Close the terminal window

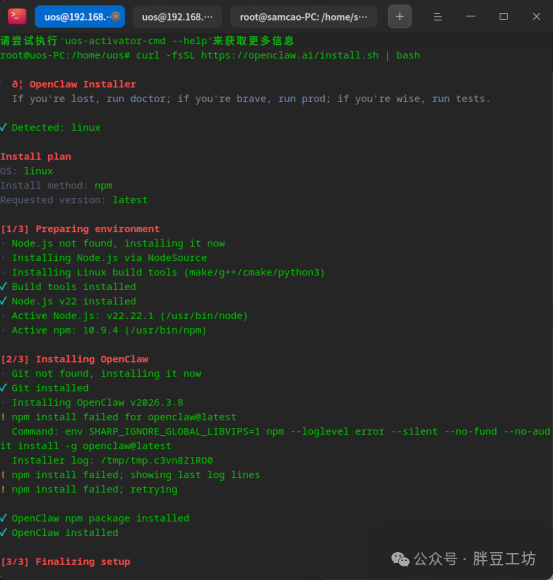(536, 17)
